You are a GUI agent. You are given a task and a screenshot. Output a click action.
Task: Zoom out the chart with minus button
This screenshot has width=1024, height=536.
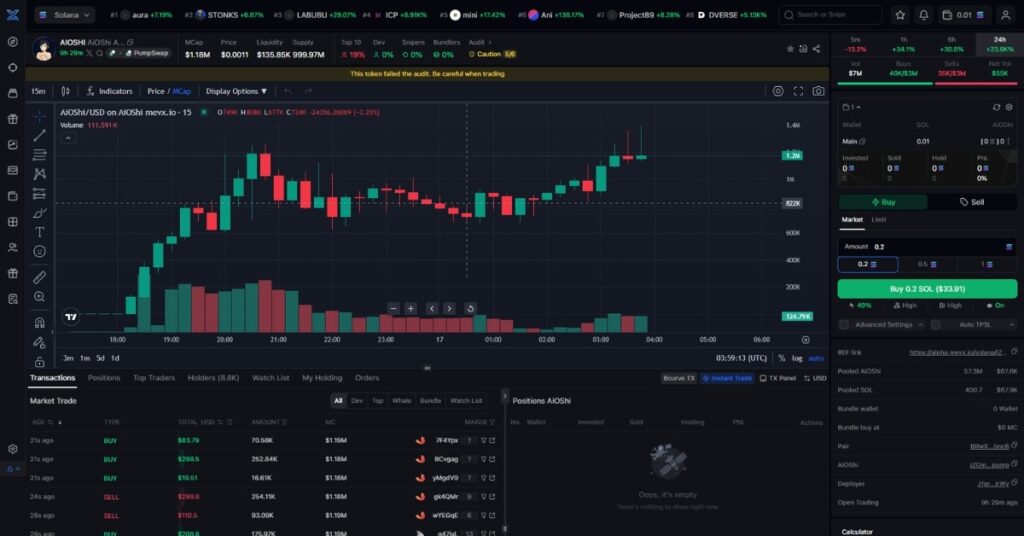pyautogui.click(x=393, y=309)
